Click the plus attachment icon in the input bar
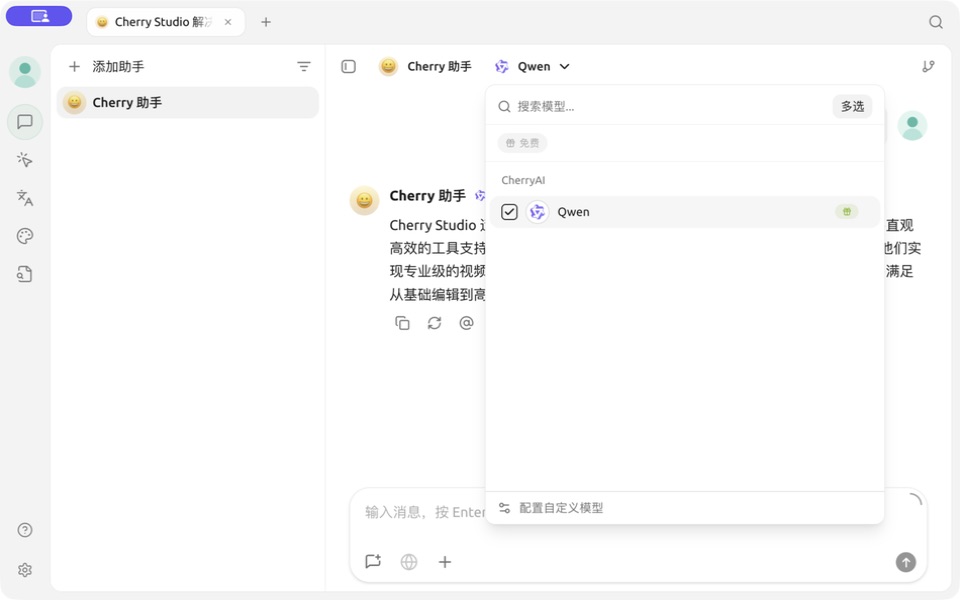 (445, 561)
